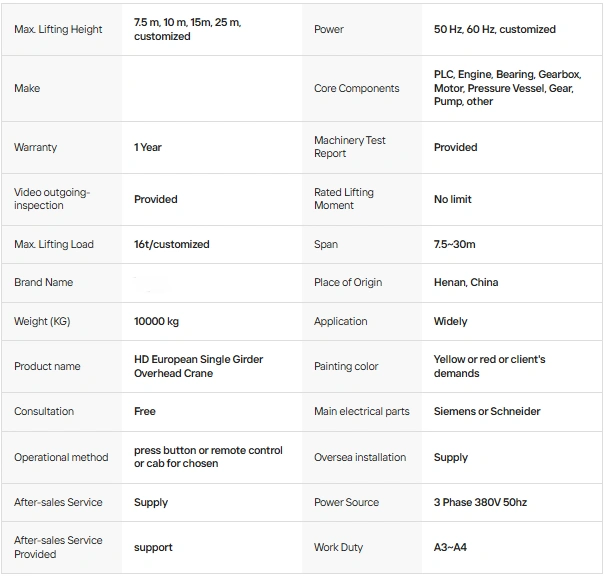Select the After-sales Service Provided label

(58, 547)
